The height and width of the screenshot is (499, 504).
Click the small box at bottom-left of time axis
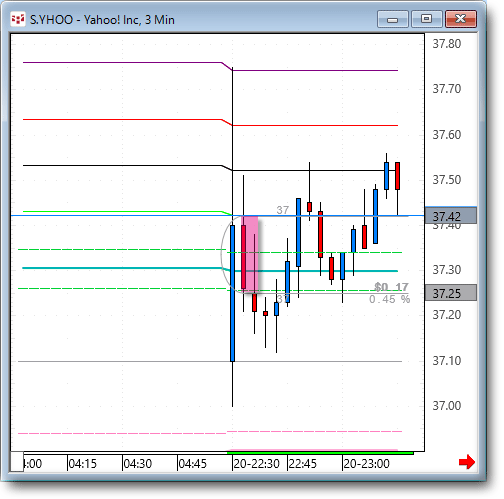17,462
